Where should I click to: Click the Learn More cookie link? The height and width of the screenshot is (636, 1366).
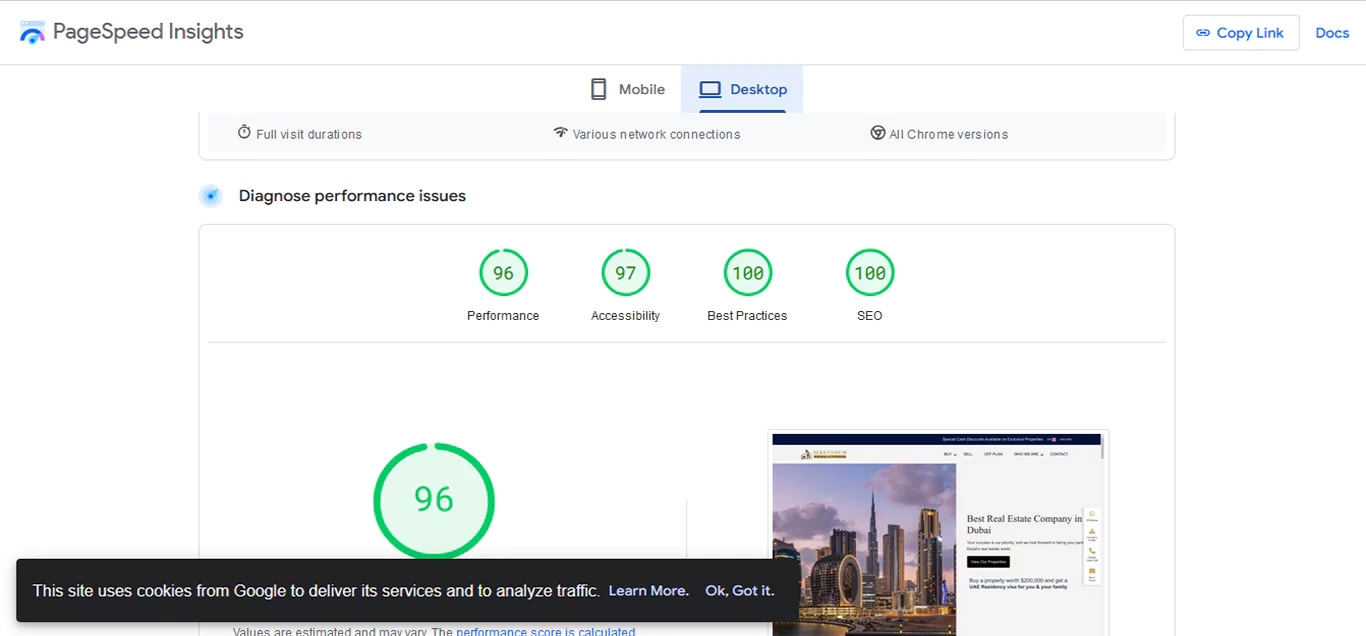[648, 590]
